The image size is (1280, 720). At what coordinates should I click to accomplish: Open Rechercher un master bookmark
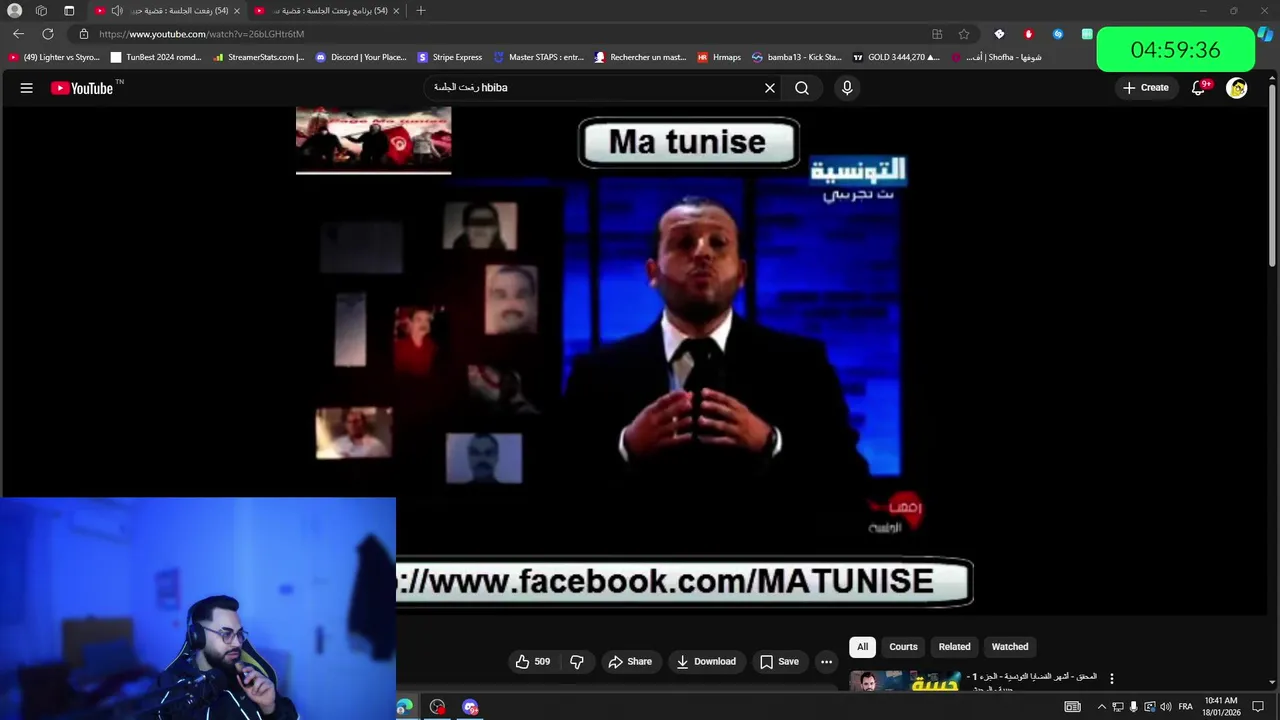[641, 58]
